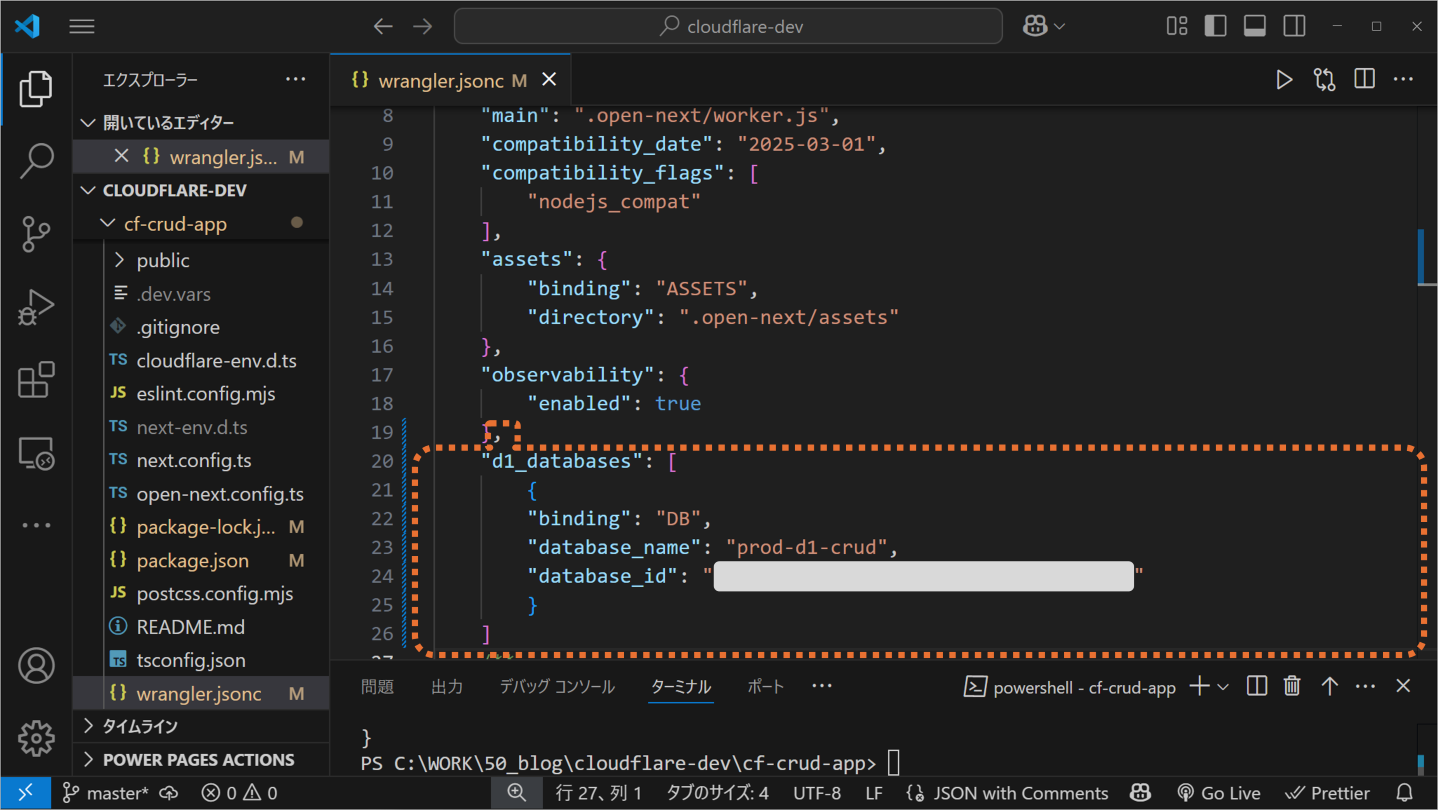Go back in navigation history
Image resolution: width=1438 pixels, height=810 pixels.
[x=383, y=27]
